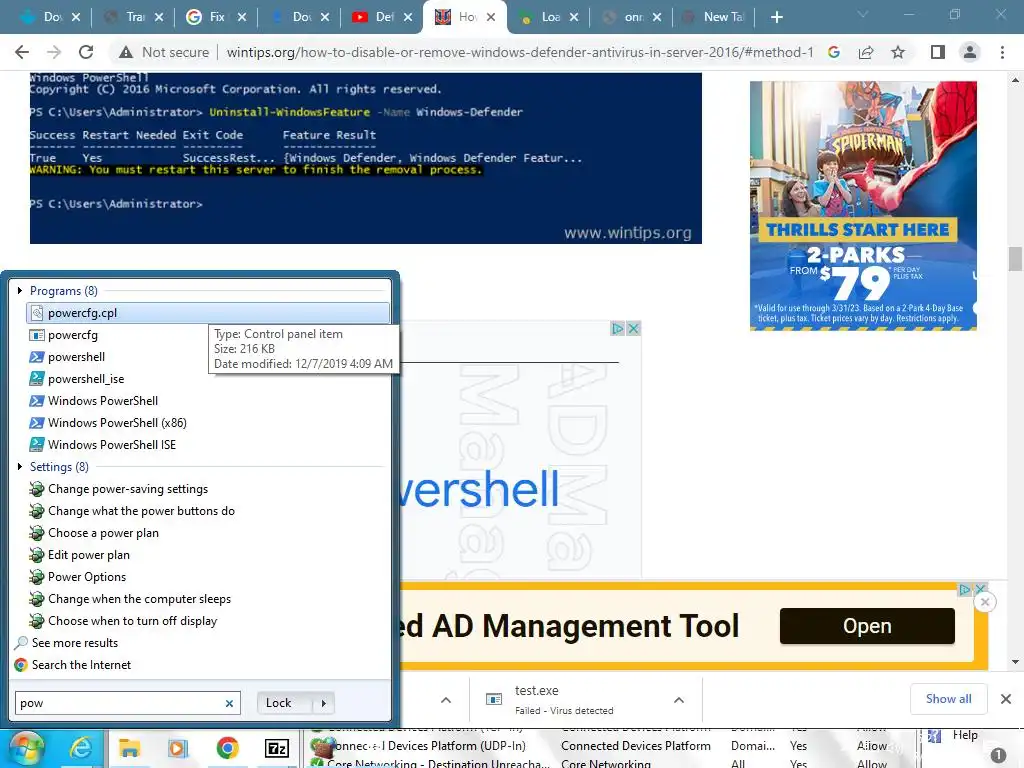The image size is (1024, 768).
Task: Close the powershell ad with X
Action: 633,328
